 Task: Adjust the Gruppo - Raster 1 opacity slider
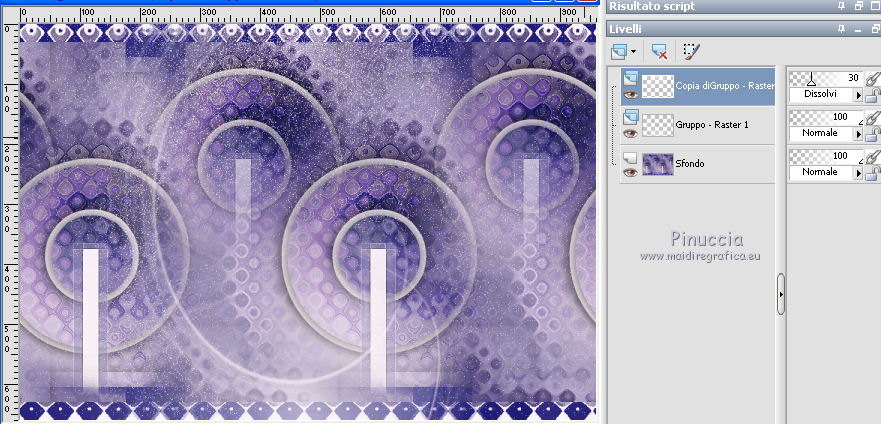coord(826,117)
